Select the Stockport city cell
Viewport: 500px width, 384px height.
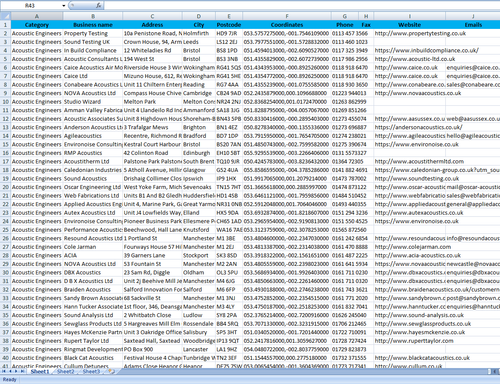pos(199,255)
